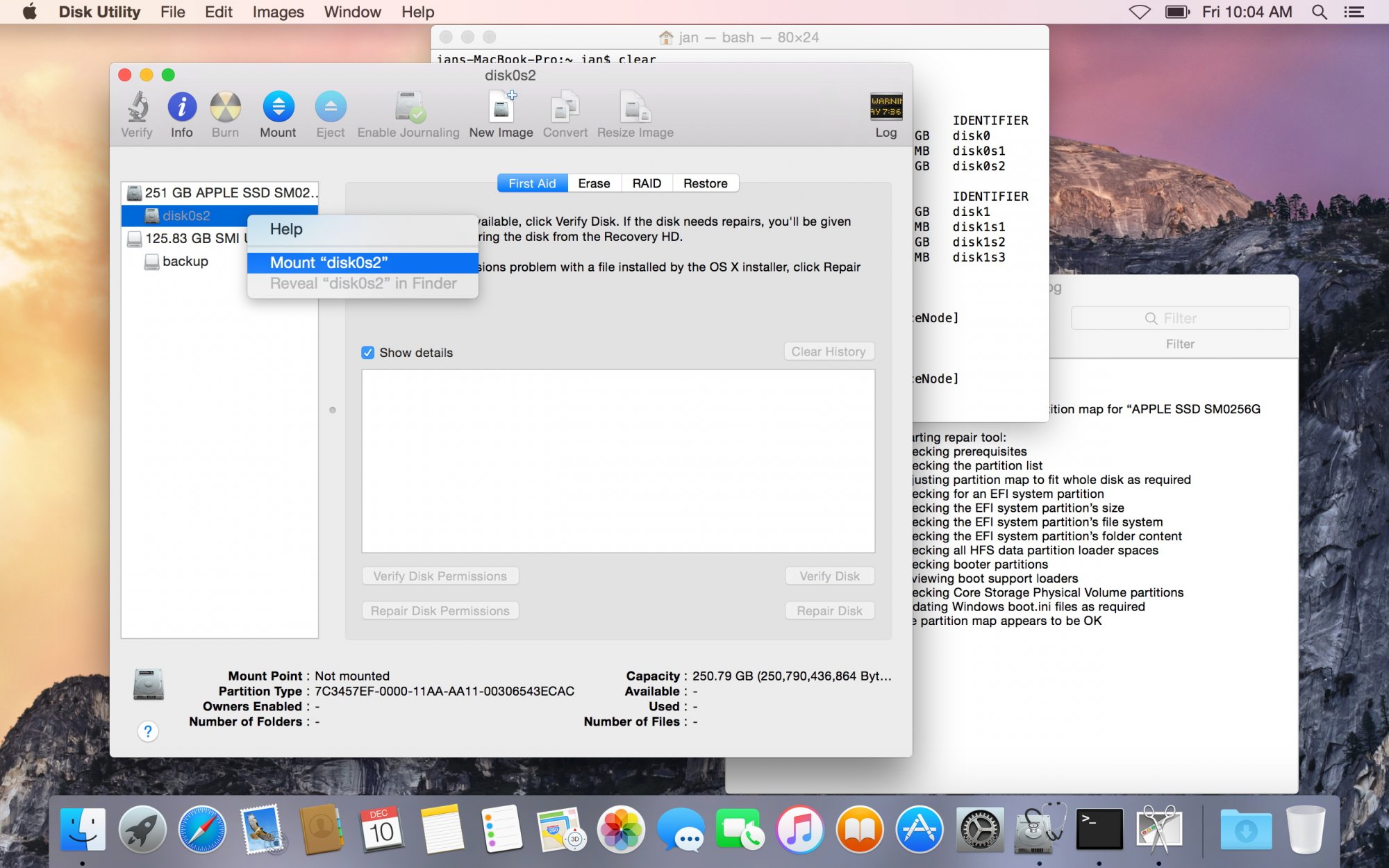Switch to the RAID tab
This screenshot has height=868, width=1389.
coord(647,183)
